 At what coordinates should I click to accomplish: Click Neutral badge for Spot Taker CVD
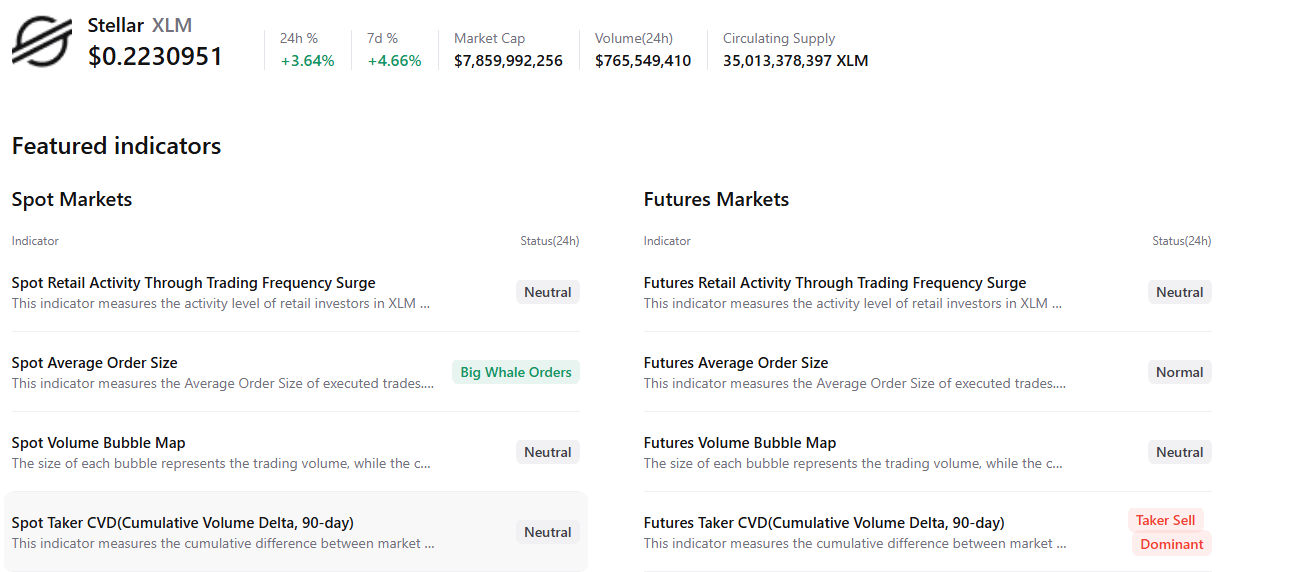point(548,532)
